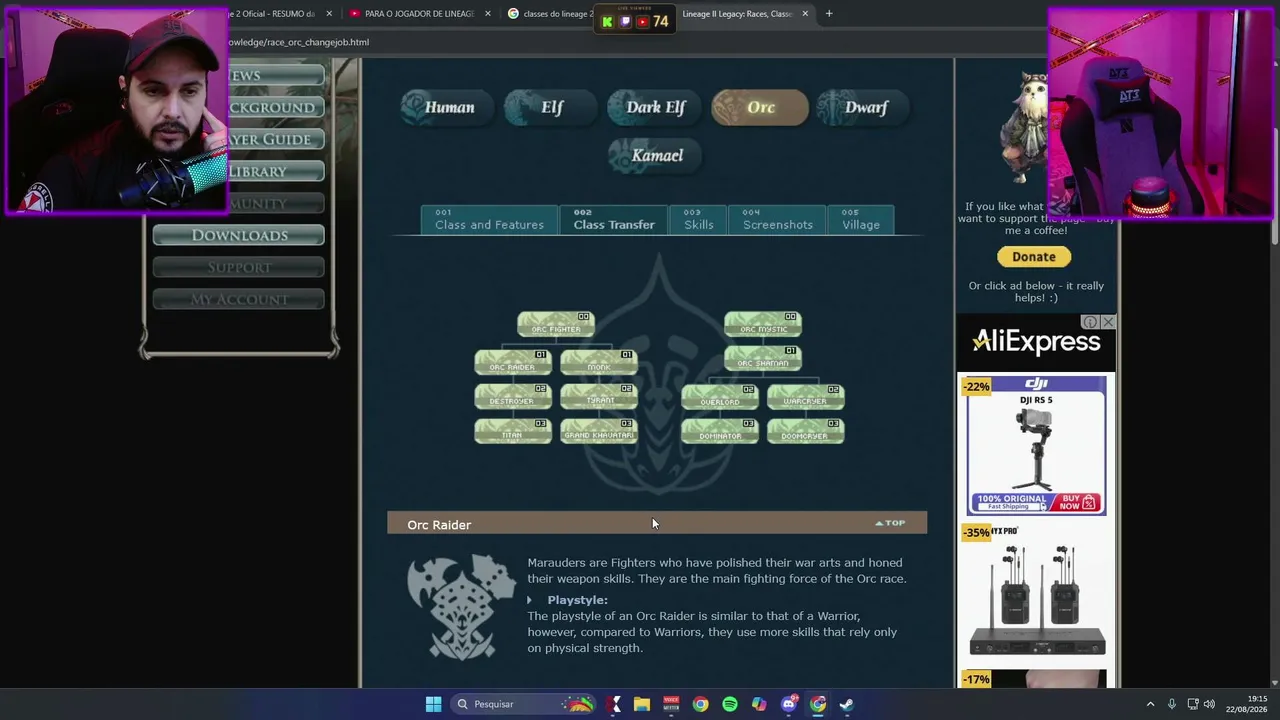Select the Human race tab
This screenshot has height=720, width=1280.
pos(448,107)
